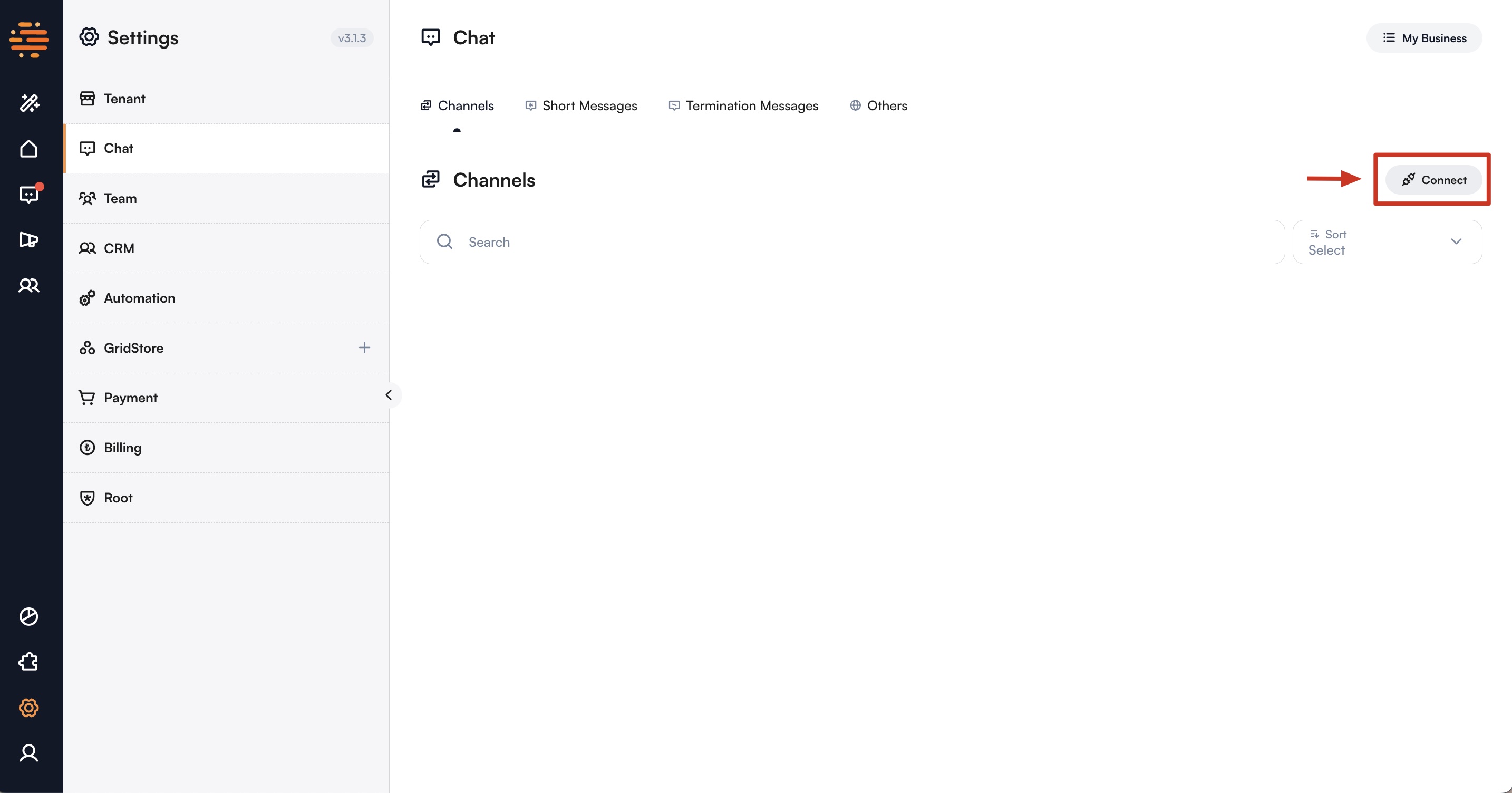The image size is (1512, 793).
Task: Open the chat icon with red notification dot
Action: 29,194
